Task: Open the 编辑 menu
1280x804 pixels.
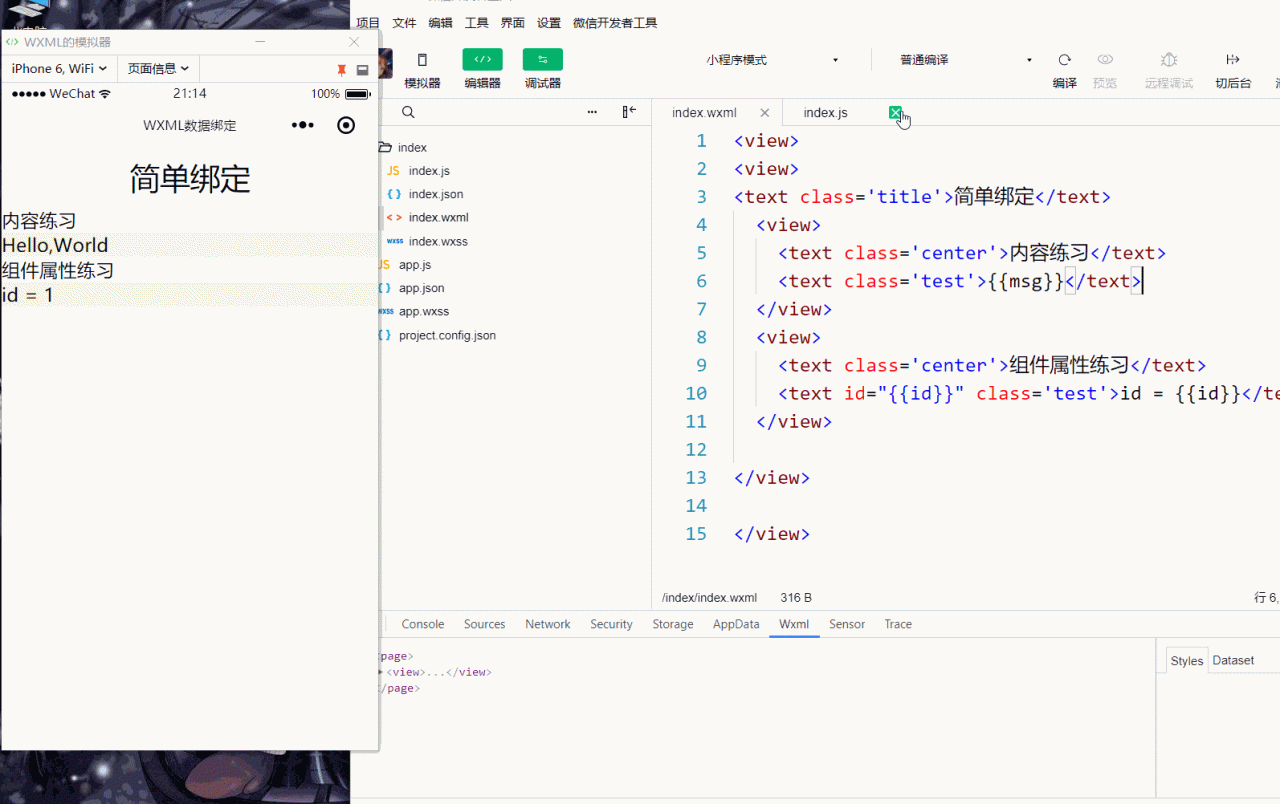Action: (x=440, y=23)
